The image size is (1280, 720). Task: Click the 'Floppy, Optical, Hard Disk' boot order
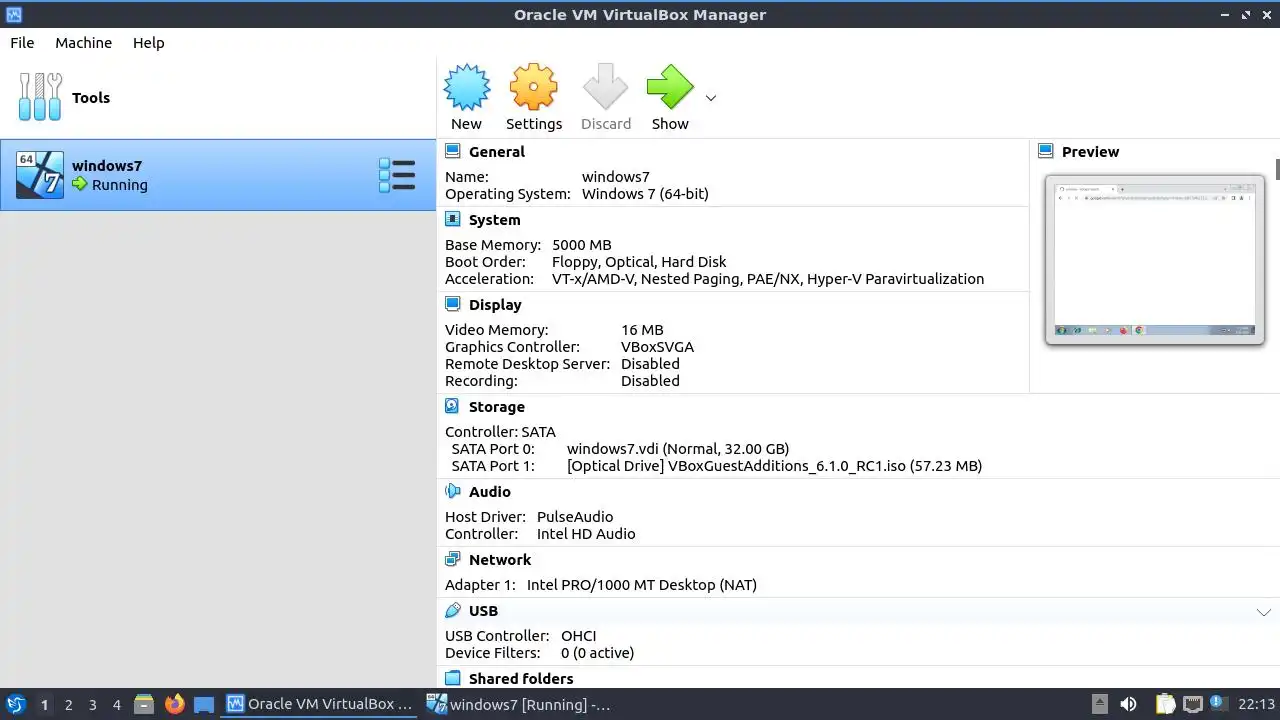639,262
